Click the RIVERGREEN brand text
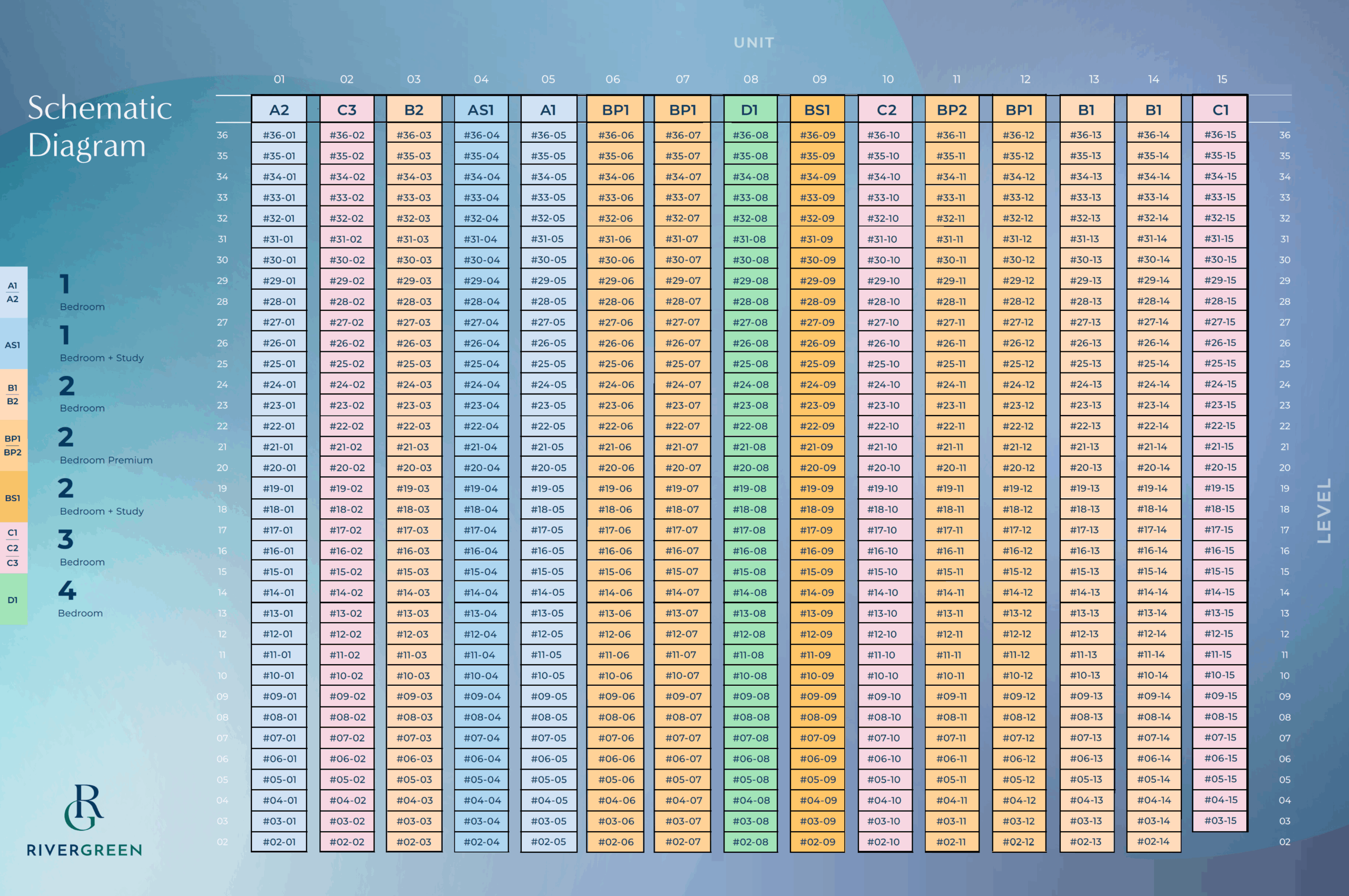 85,850
